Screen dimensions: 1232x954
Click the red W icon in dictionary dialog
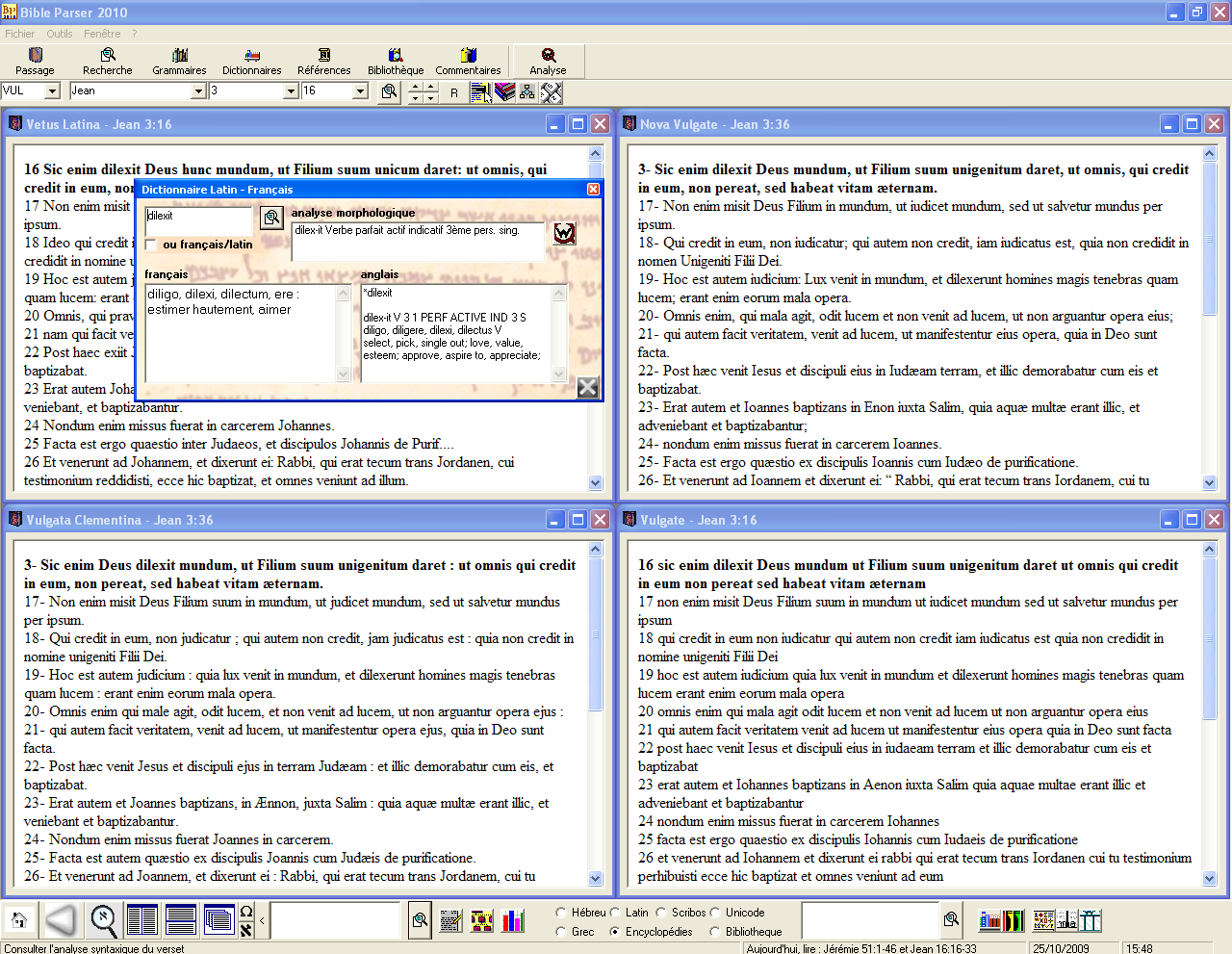tap(564, 232)
